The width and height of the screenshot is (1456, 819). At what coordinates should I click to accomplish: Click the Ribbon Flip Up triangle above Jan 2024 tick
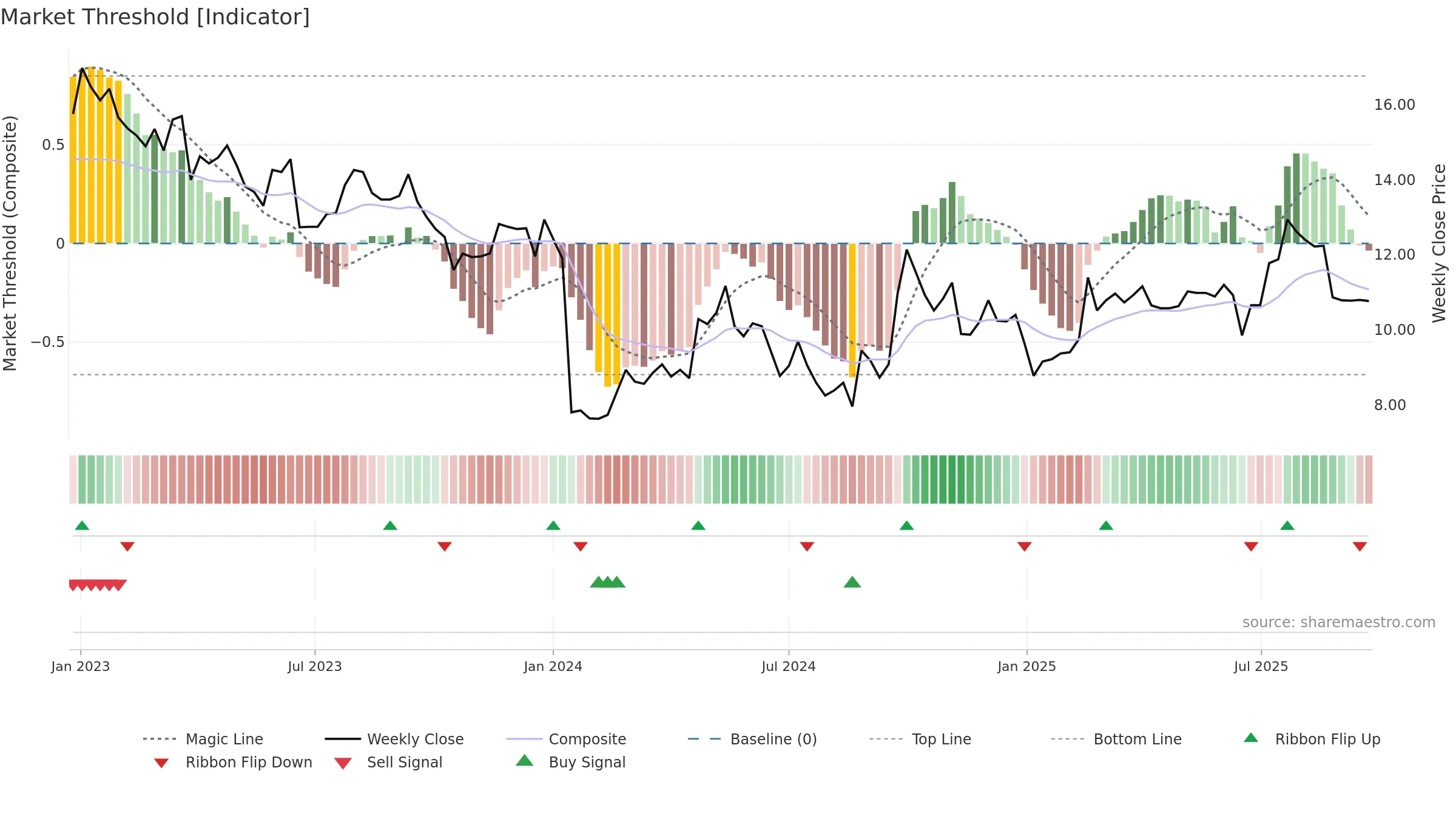click(553, 525)
